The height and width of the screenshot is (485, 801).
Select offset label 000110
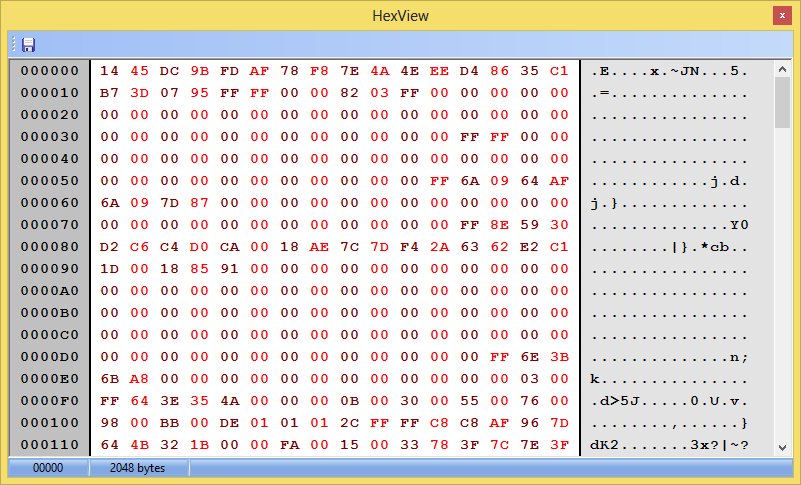50,444
